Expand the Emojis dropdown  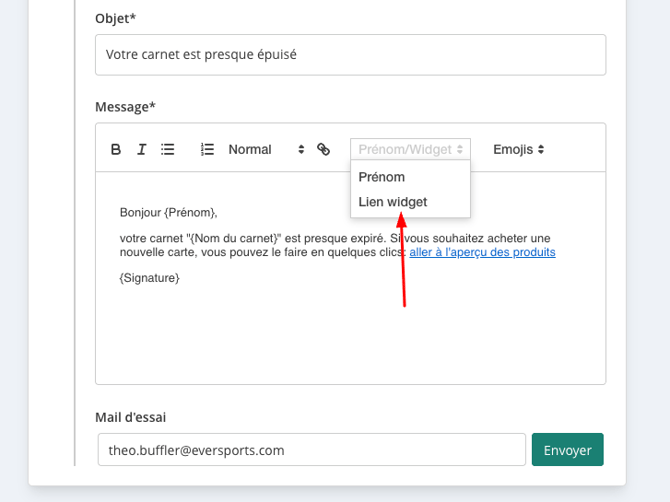518,150
